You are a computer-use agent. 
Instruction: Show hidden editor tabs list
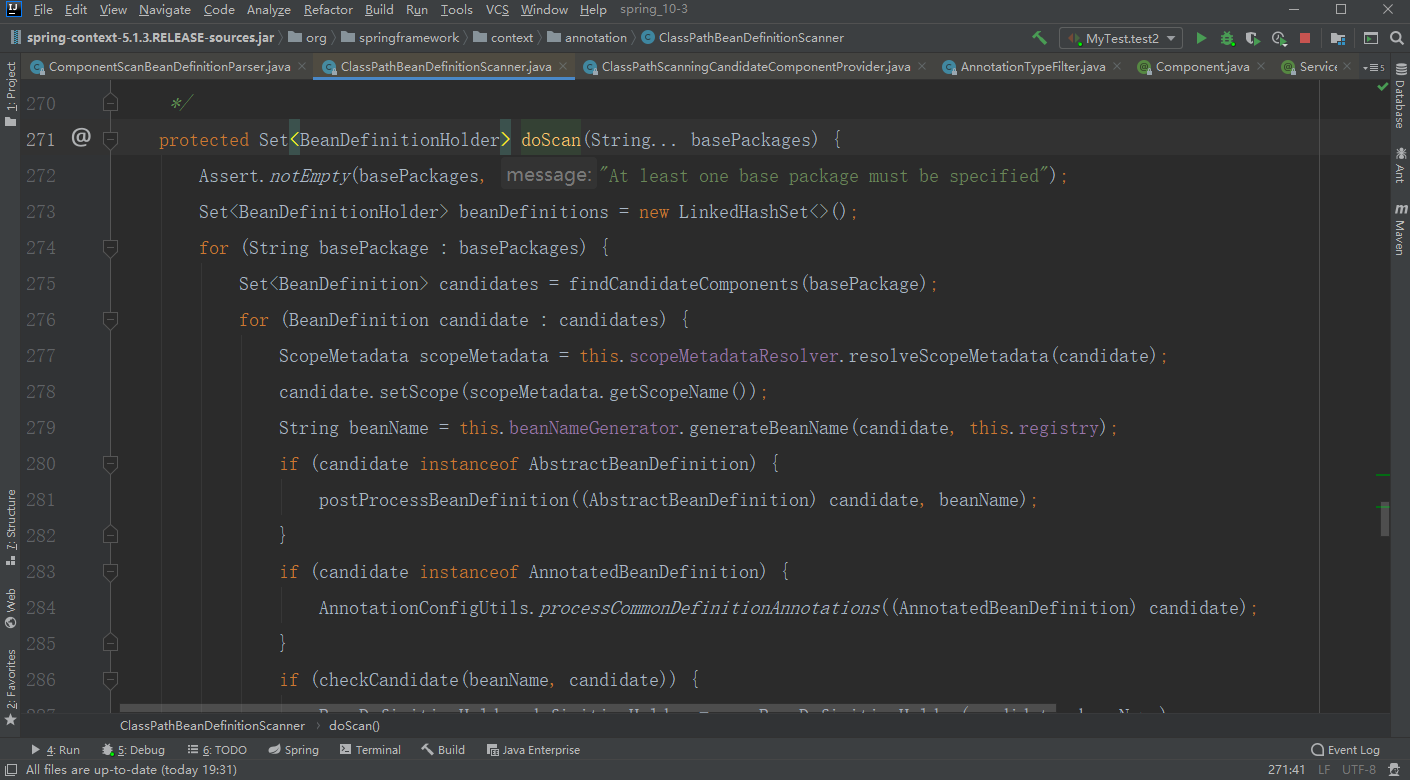[x=1375, y=67]
